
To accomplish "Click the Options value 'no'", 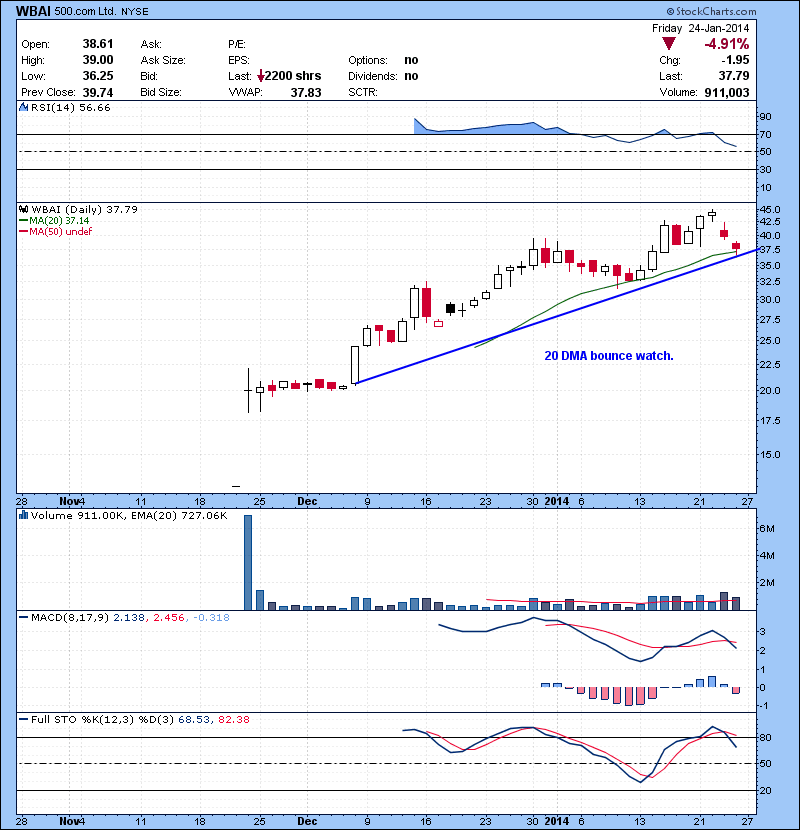I will 411,60.
